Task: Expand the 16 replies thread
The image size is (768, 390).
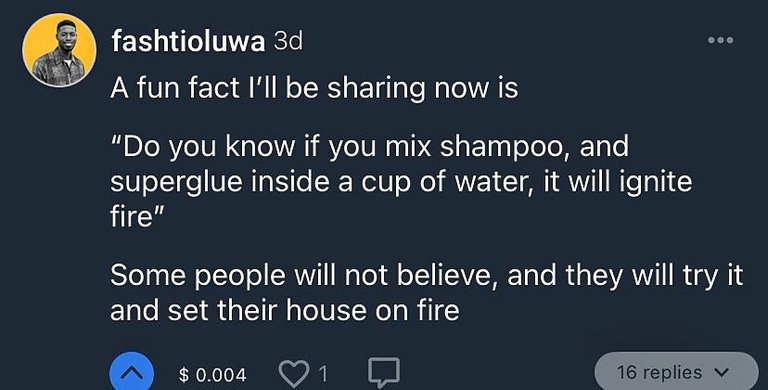Action: coord(676,372)
